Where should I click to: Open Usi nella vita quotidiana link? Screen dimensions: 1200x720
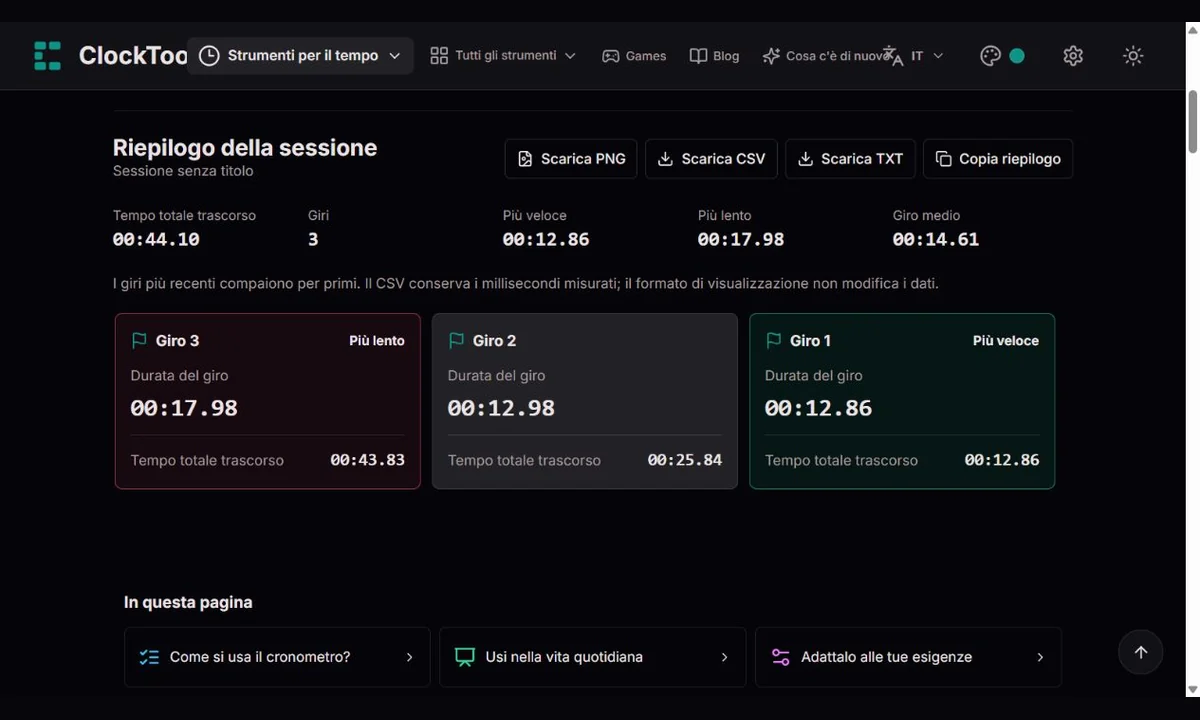pos(593,657)
